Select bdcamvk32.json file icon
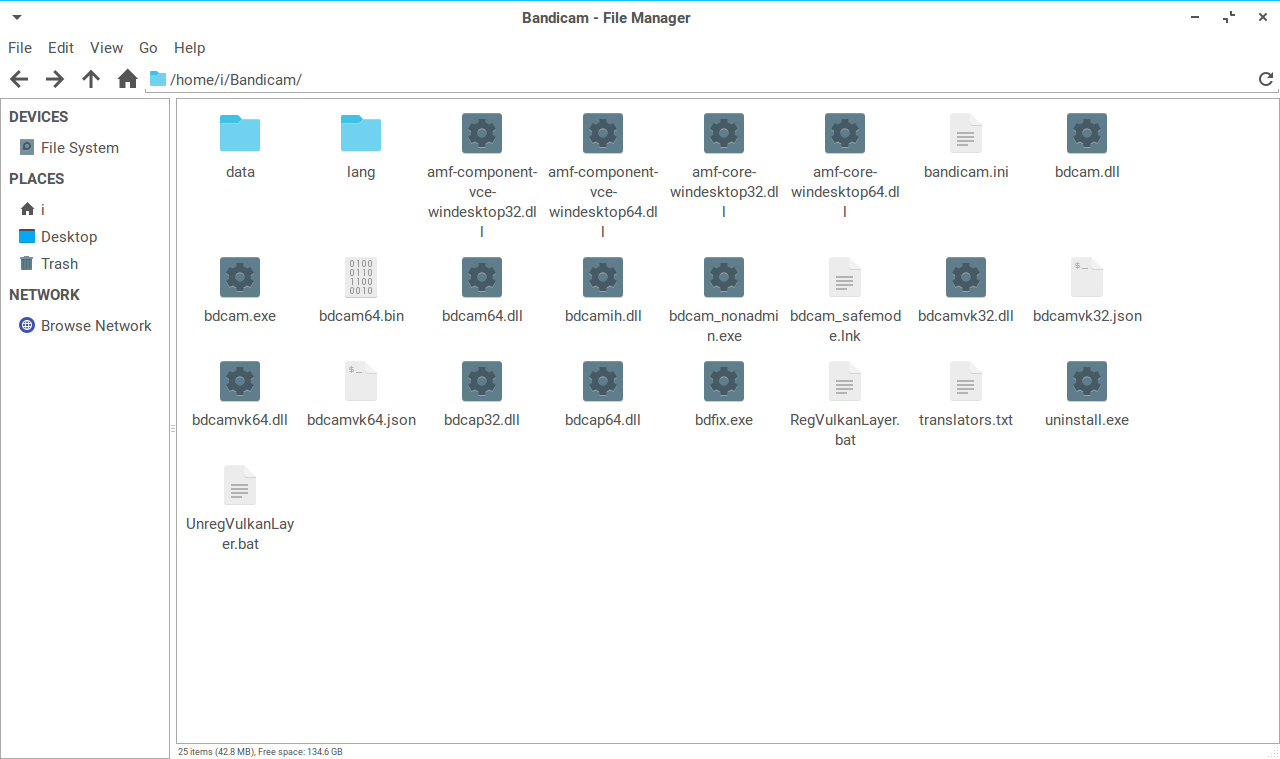 1087,277
